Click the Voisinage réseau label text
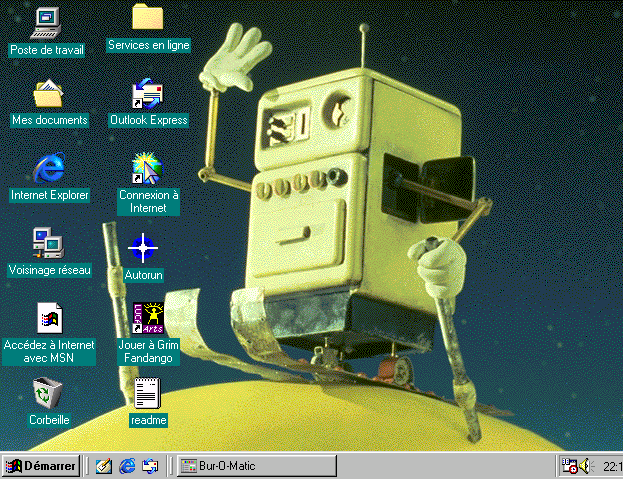 coord(50,270)
